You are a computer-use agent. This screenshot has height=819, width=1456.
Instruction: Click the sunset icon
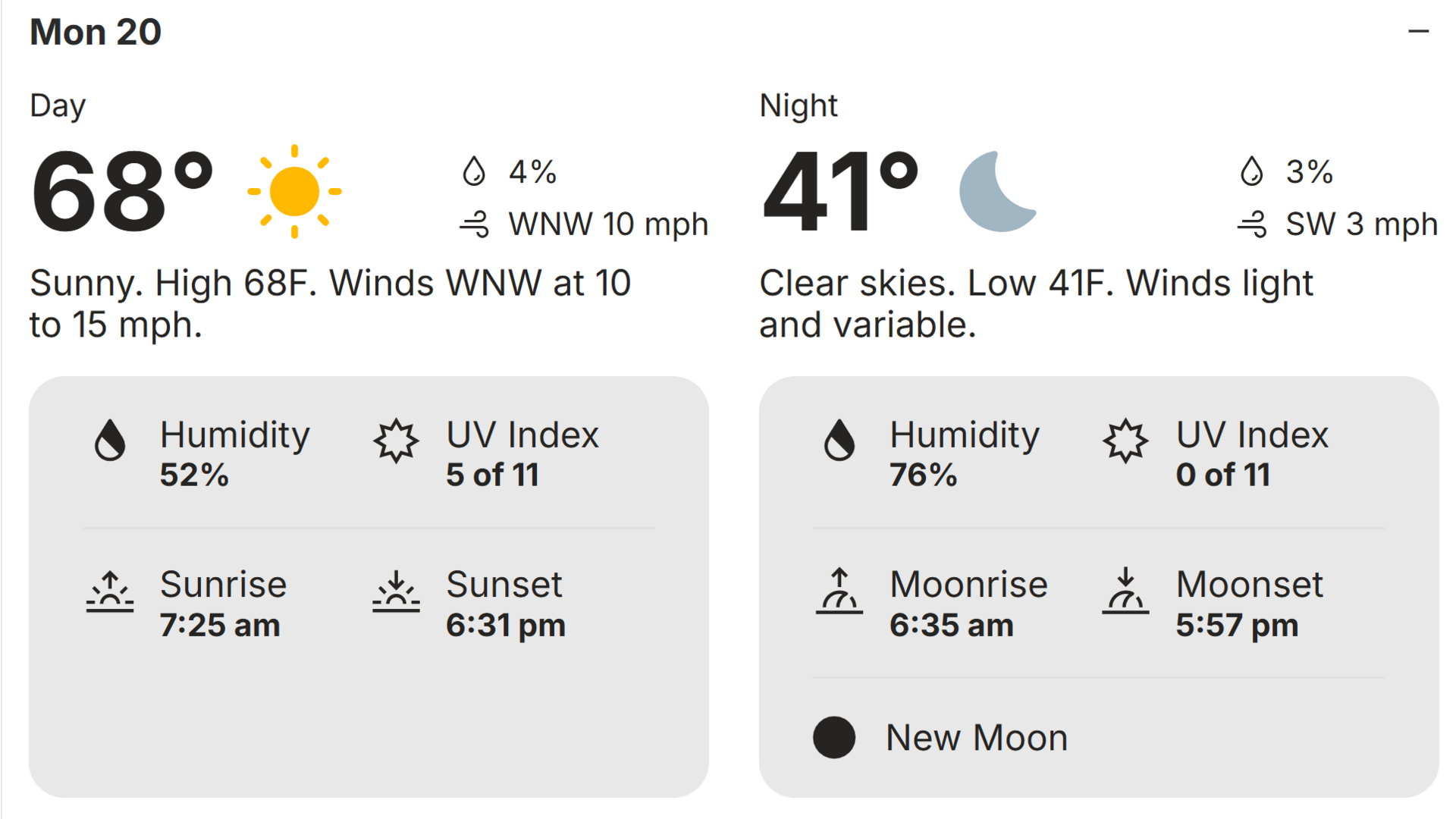396,591
